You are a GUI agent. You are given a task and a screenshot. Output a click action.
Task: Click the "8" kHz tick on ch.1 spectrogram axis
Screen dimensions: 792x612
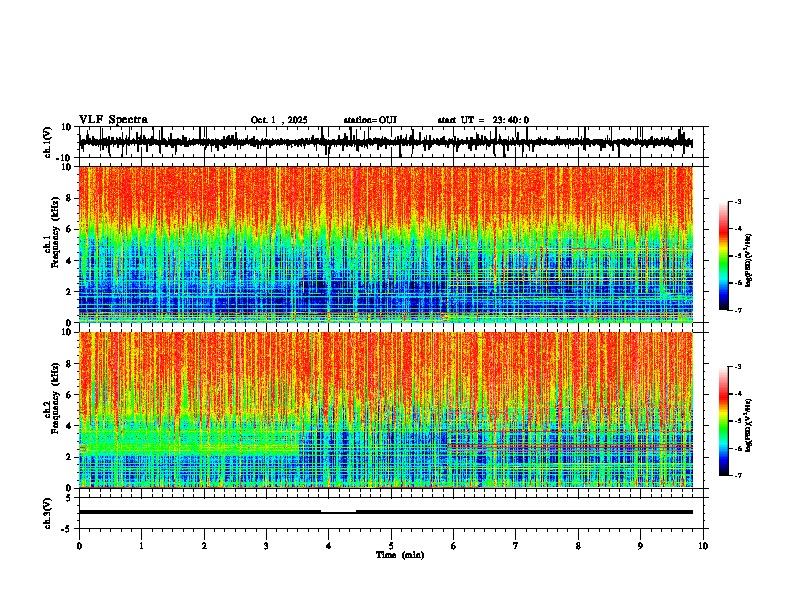click(70, 198)
